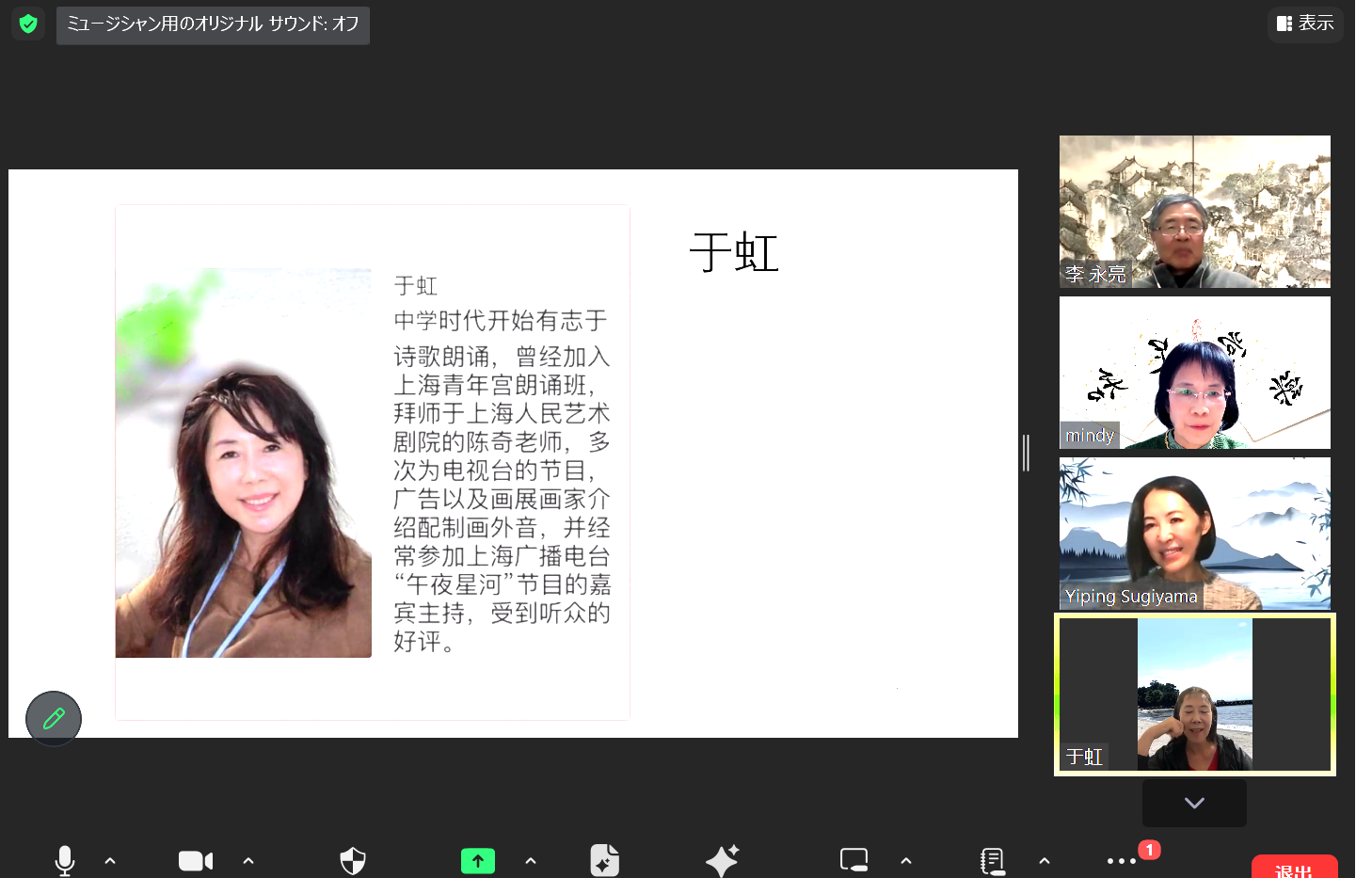Click the red leave meeting button
Screen dimensions: 1372x878
(x=1294, y=868)
